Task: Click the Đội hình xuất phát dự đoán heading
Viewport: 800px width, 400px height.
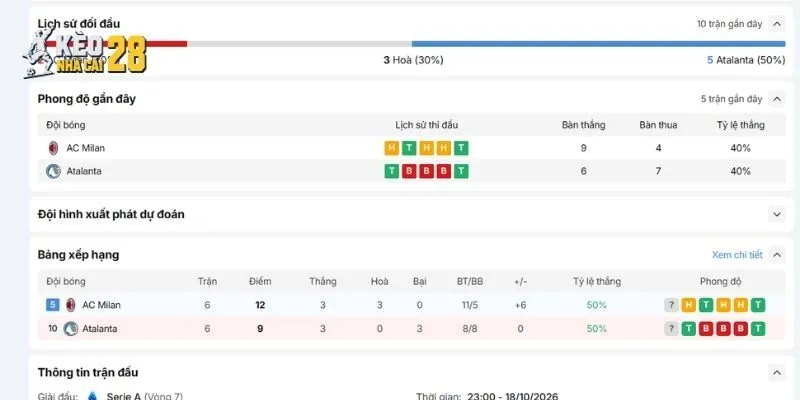Action: [111, 214]
